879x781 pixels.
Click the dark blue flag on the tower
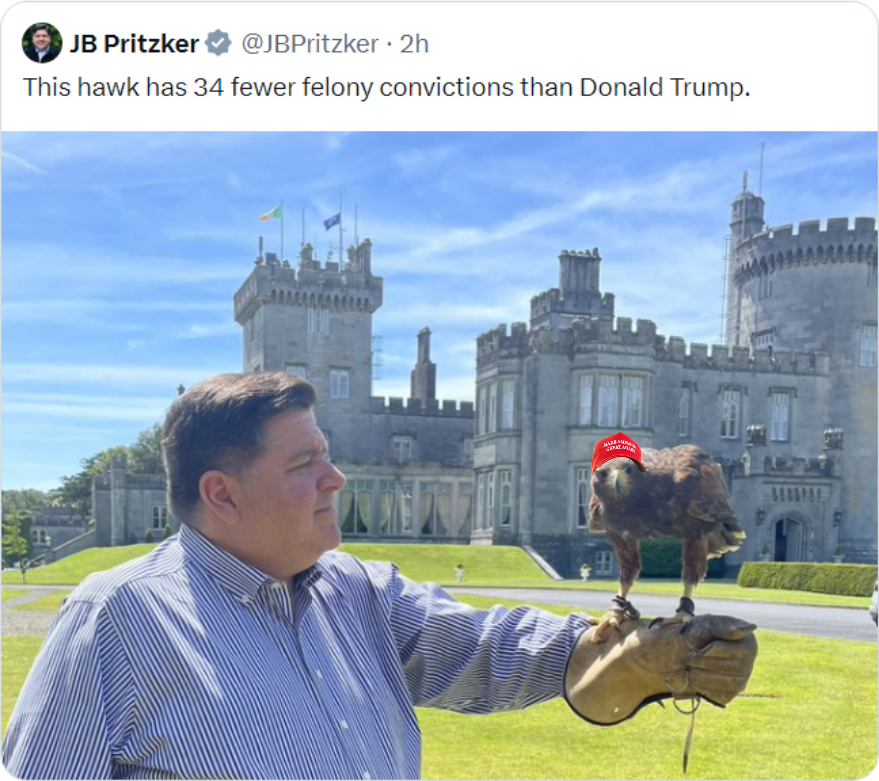click(x=332, y=221)
